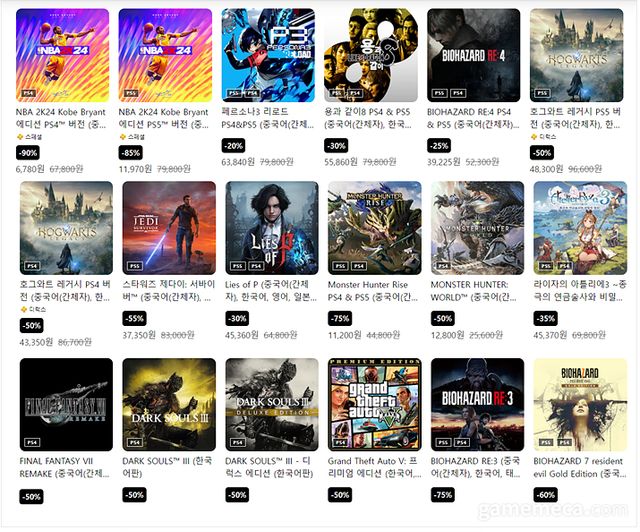The width and height of the screenshot is (640, 532).
Task: Click the Hogwarts Legacy PS5 title link
Action: [x=576, y=118]
